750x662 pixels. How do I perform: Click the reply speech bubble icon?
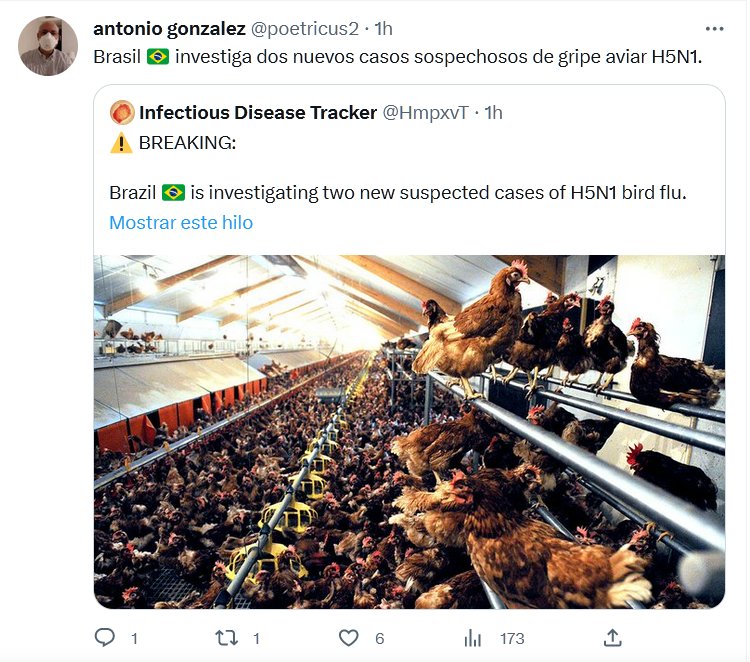pos(104,637)
